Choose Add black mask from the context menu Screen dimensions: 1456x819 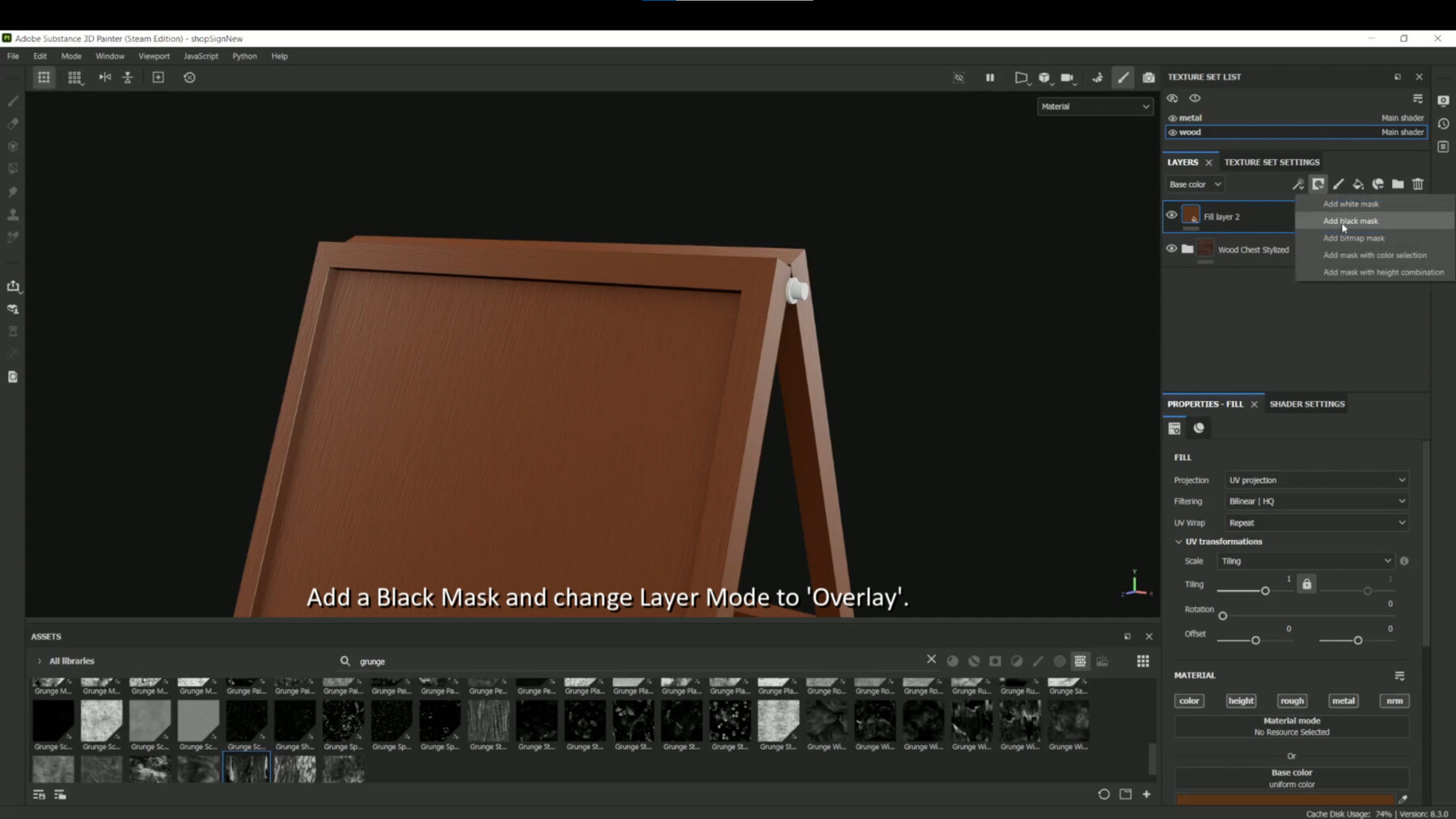(x=1351, y=221)
